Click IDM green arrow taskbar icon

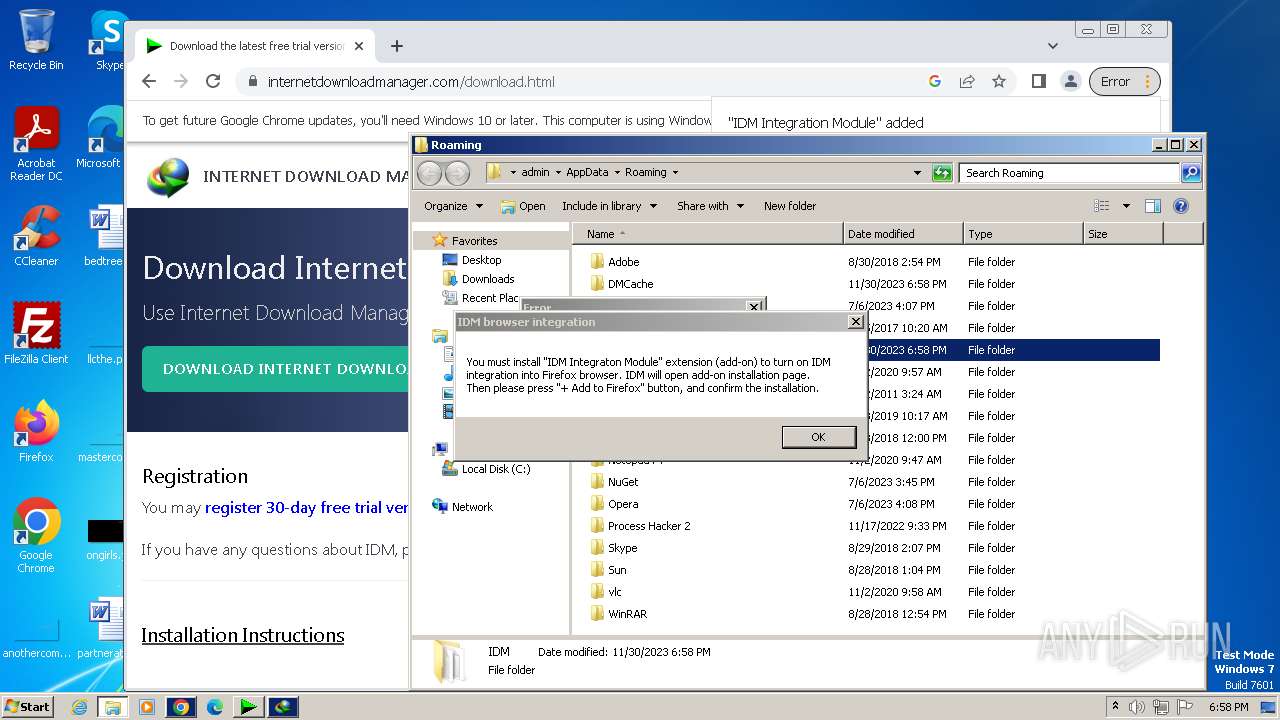[x=248, y=707]
